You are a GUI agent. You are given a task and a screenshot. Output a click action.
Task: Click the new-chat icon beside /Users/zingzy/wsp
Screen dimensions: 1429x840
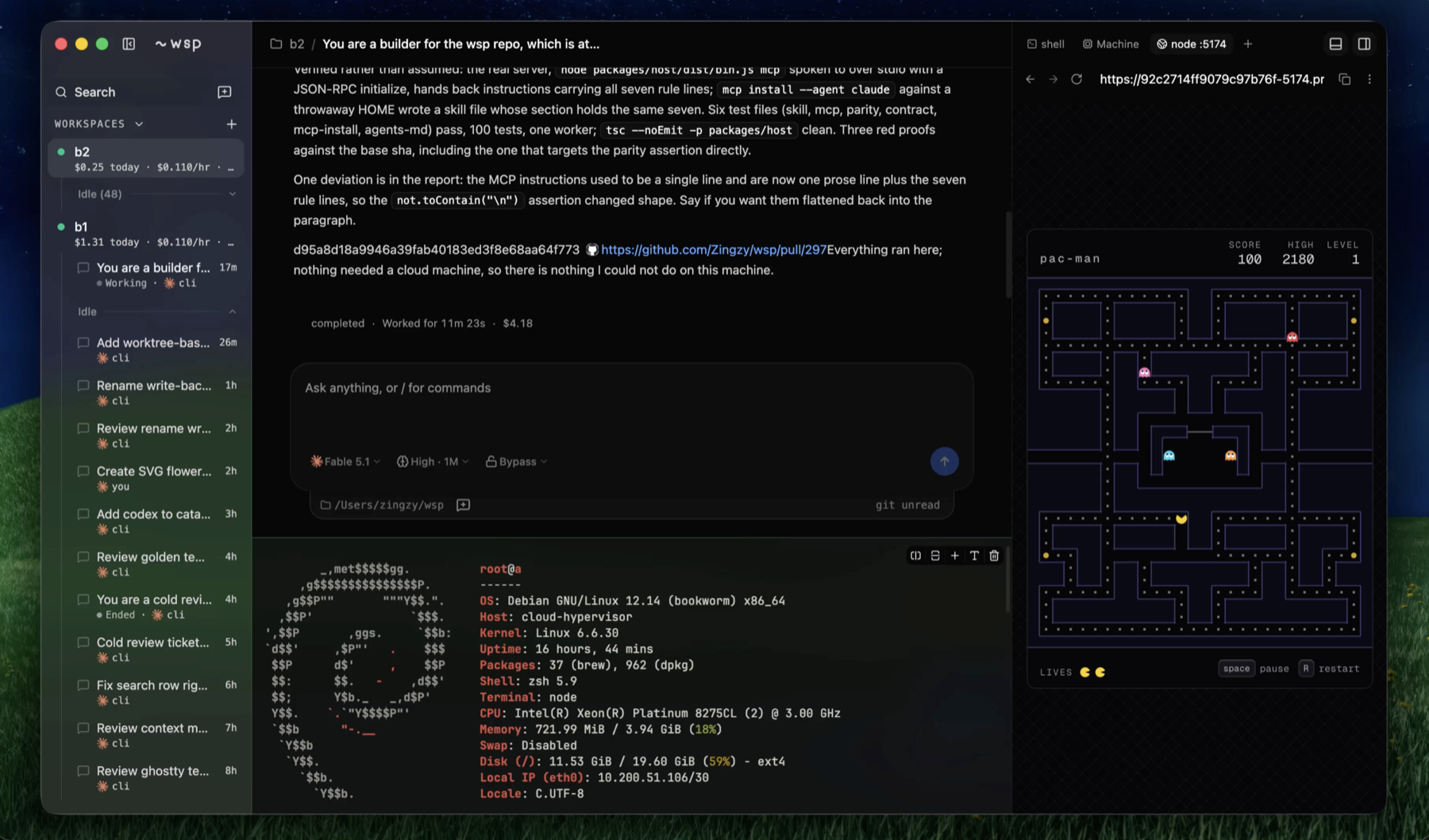coord(464,505)
